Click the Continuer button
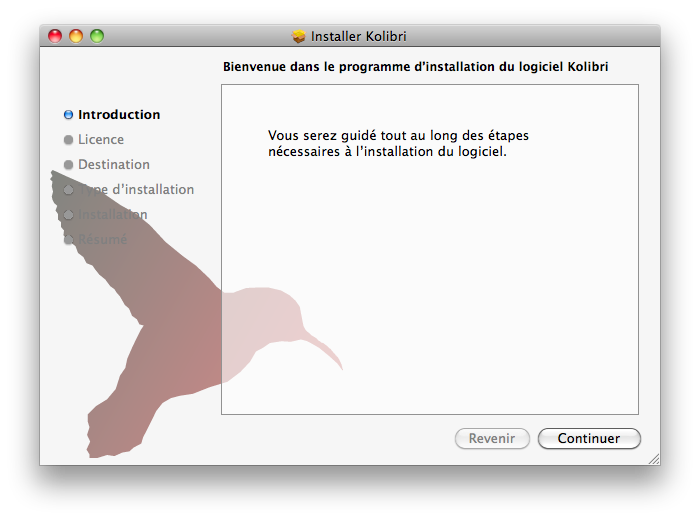Viewport: 700px width, 520px height. [589, 438]
